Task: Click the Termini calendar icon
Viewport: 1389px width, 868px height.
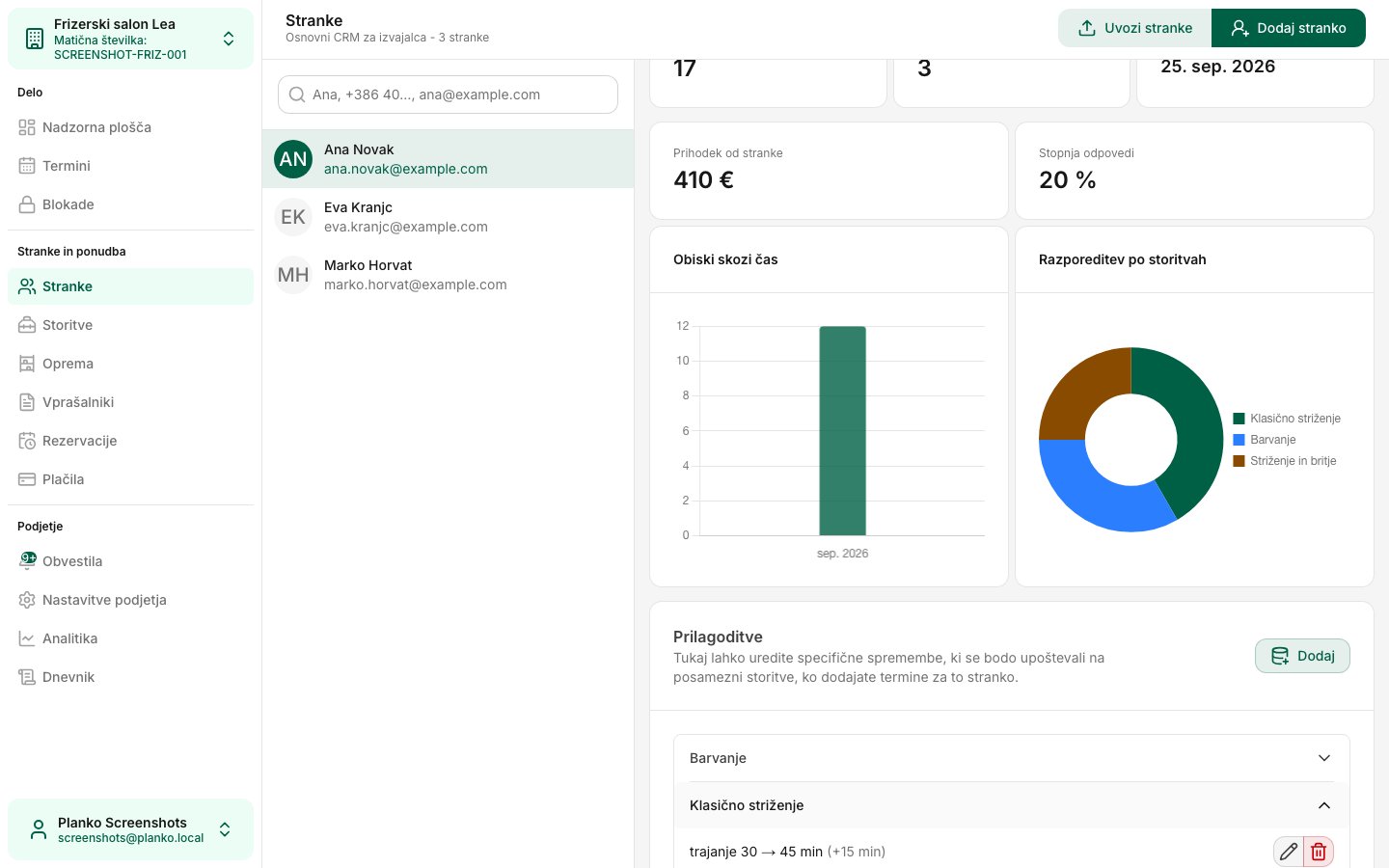Action: 27,166
